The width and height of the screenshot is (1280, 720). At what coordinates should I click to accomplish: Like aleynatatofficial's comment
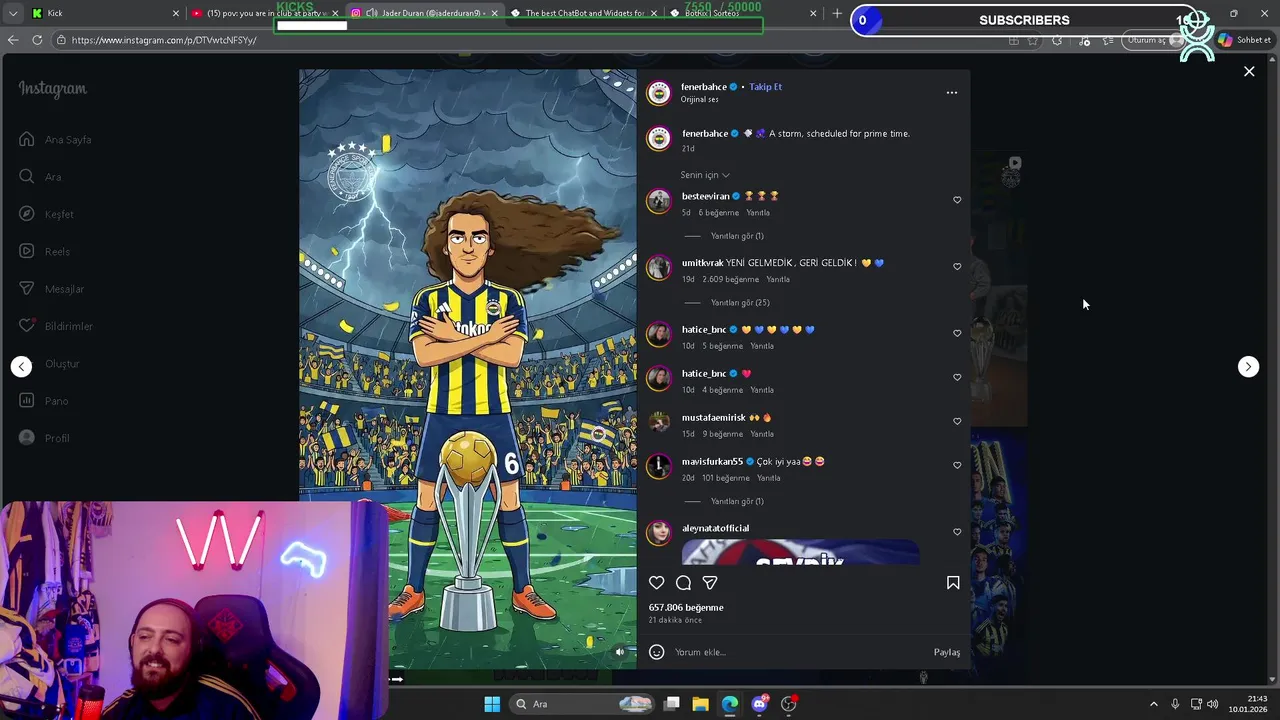tap(957, 532)
